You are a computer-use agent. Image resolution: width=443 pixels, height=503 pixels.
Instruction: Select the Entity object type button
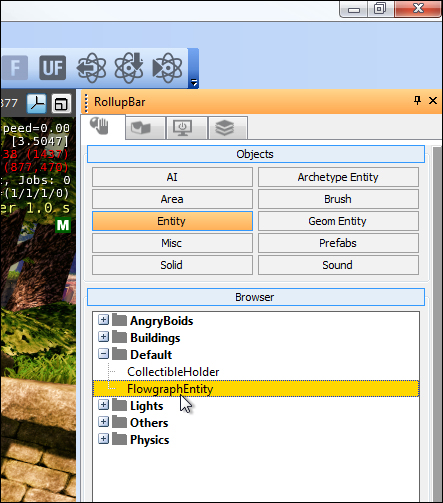pyautogui.click(x=172, y=221)
